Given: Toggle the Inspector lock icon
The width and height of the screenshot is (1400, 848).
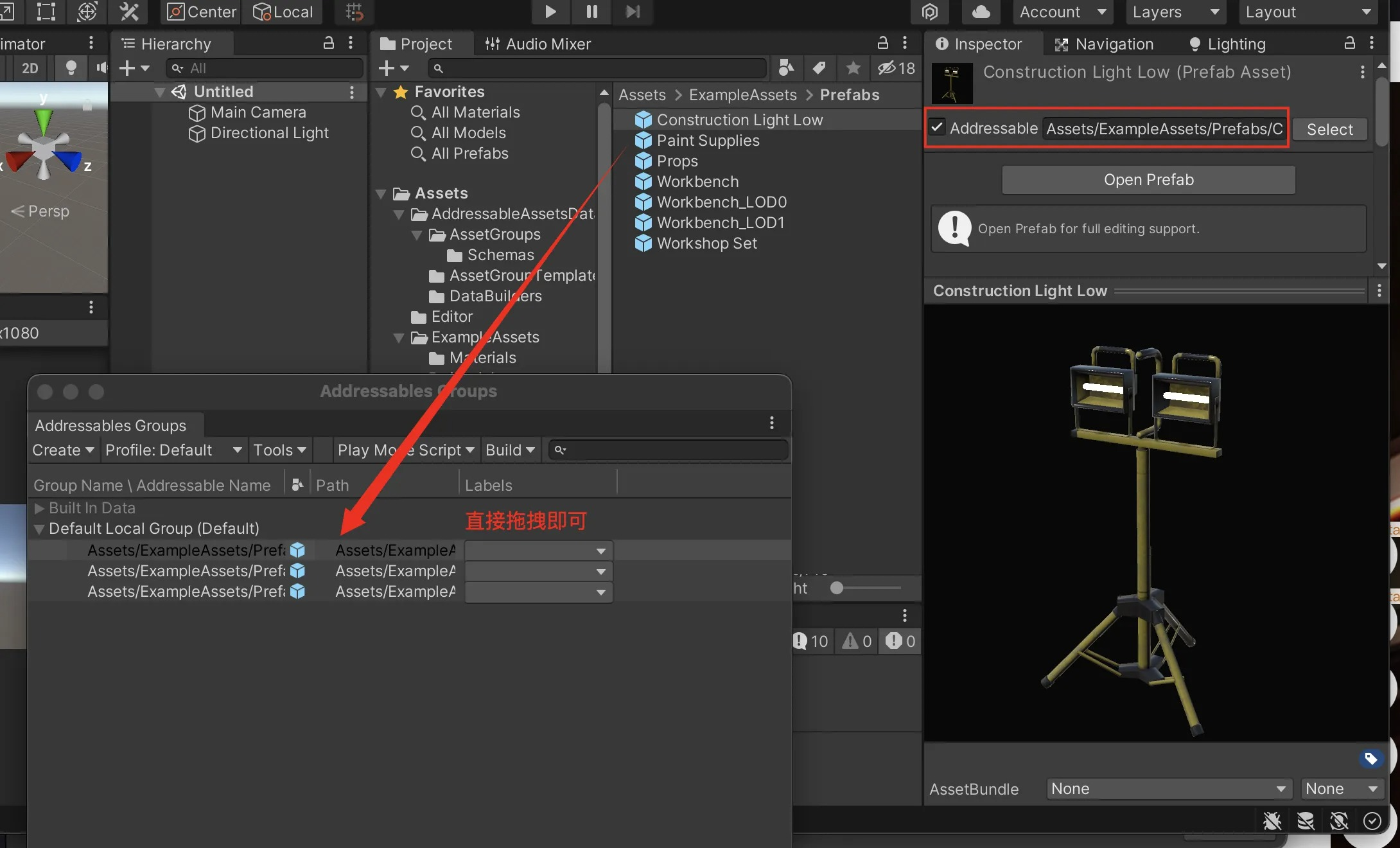Looking at the screenshot, I should (x=1349, y=43).
